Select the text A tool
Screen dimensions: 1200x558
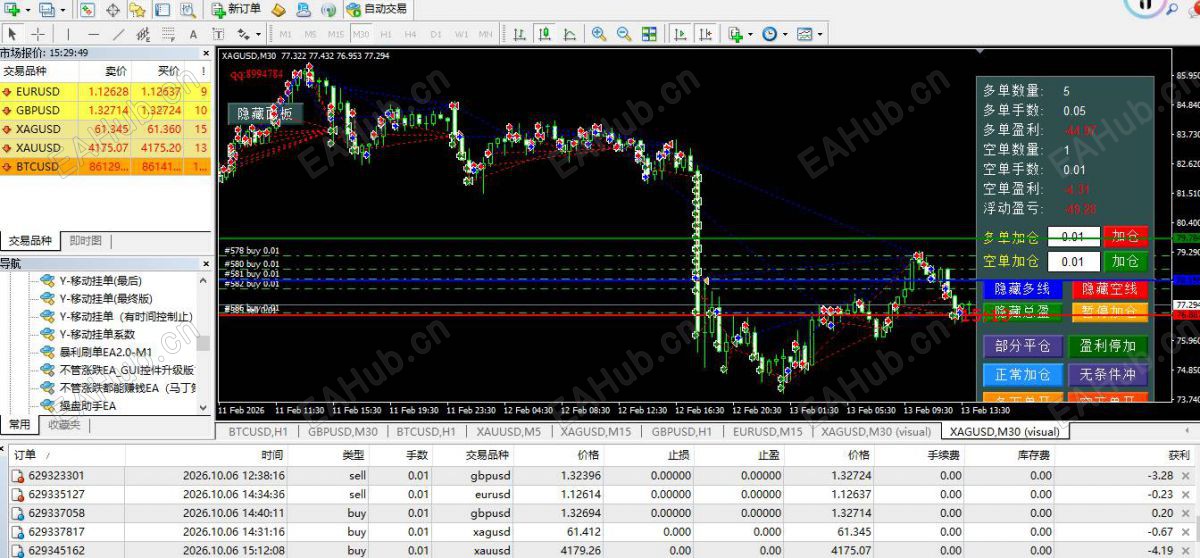click(x=194, y=34)
